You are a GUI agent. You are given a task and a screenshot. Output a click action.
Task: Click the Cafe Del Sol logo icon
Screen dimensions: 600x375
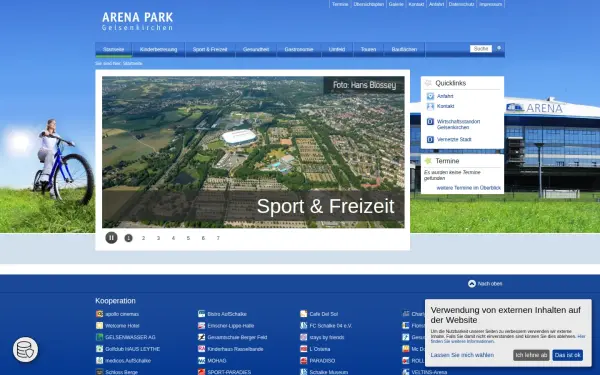coord(304,314)
